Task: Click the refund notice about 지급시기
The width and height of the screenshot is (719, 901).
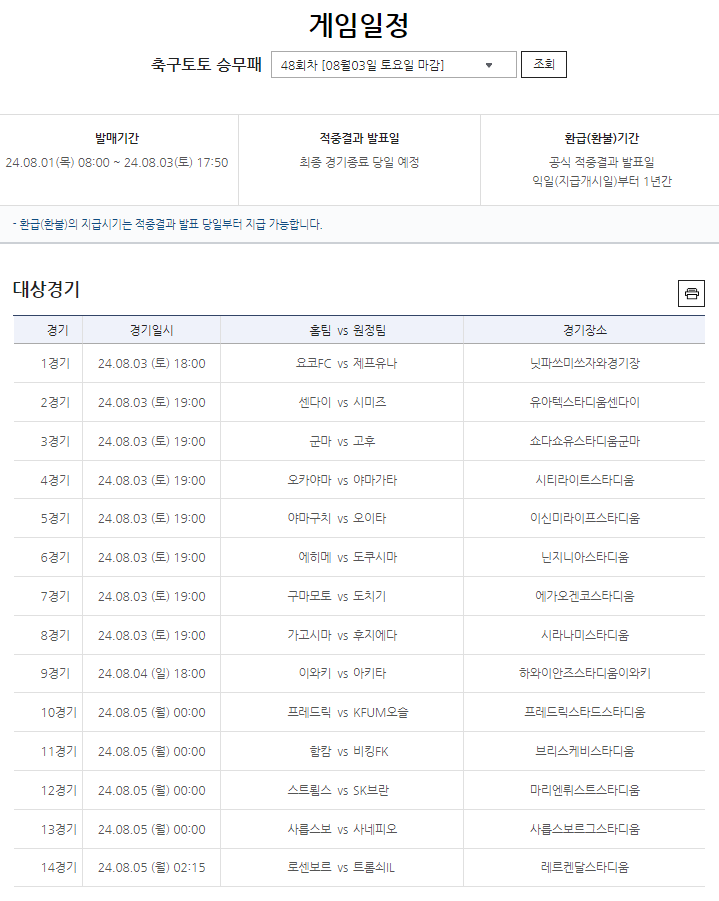Action: coord(167,224)
